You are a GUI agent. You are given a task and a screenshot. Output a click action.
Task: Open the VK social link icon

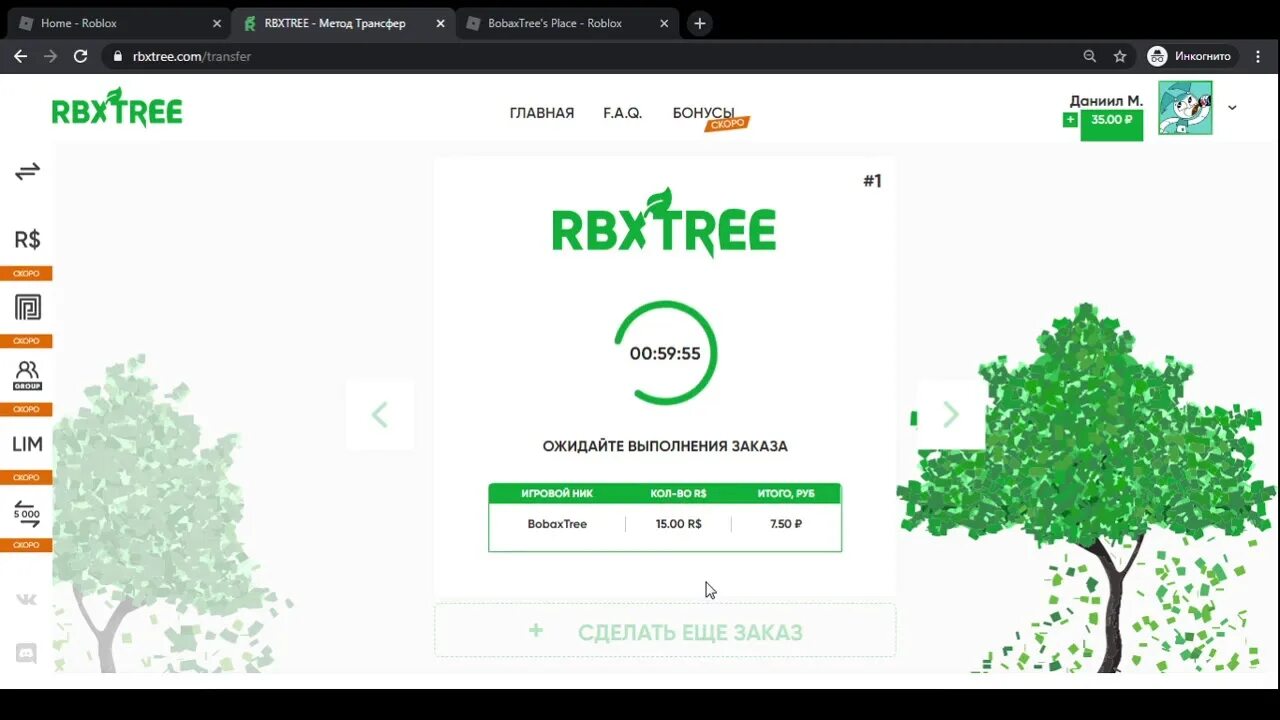pos(27,599)
